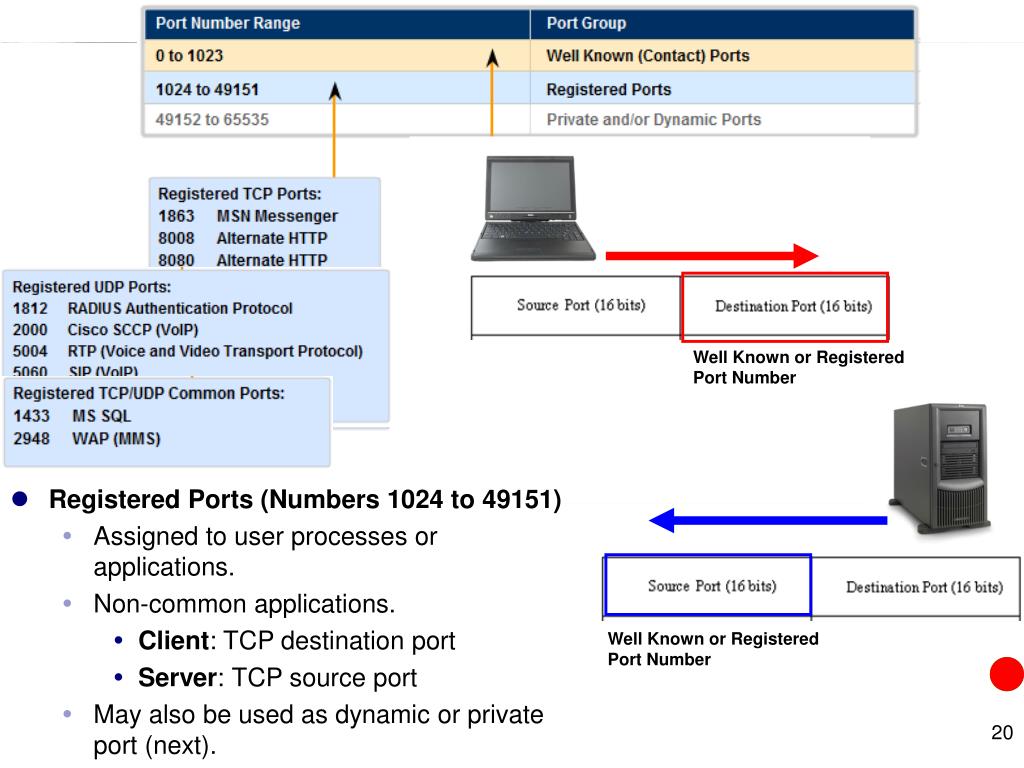Screen dimensions: 1024x768
Task: Click the blue left-pointing arrow
Action: [x=767, y=520]
